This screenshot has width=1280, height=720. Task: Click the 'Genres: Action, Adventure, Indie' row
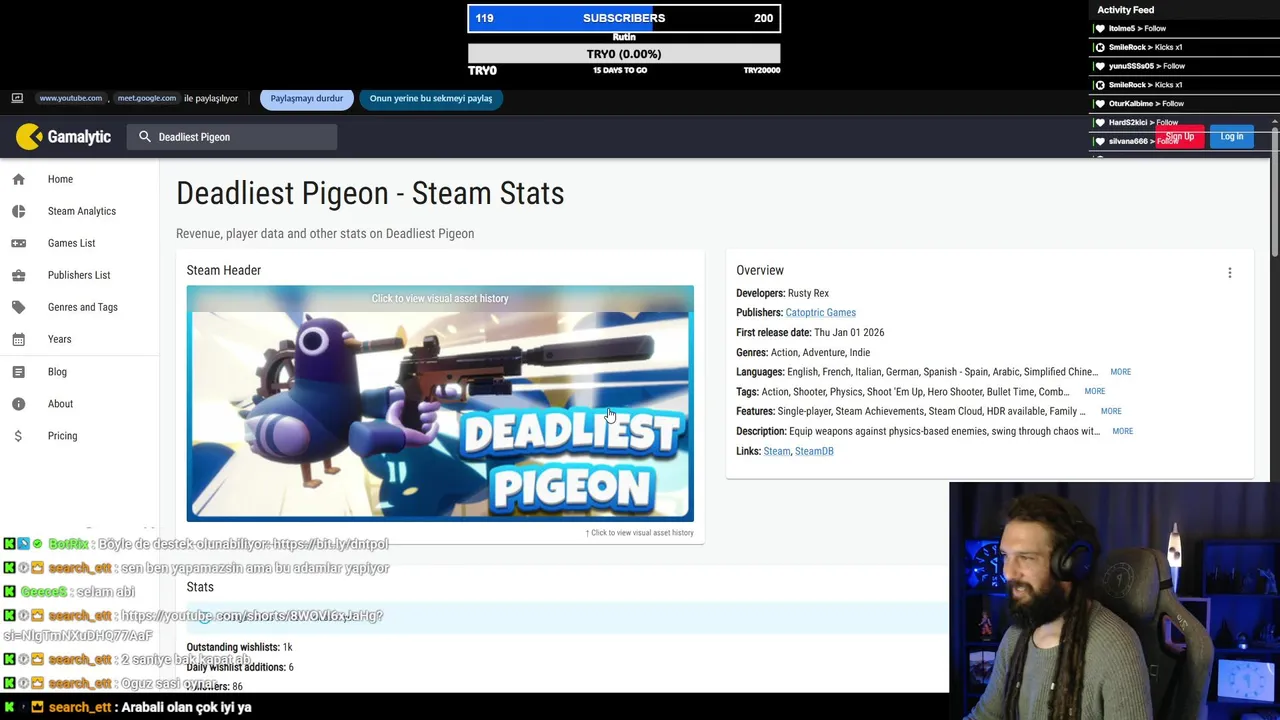803,352
